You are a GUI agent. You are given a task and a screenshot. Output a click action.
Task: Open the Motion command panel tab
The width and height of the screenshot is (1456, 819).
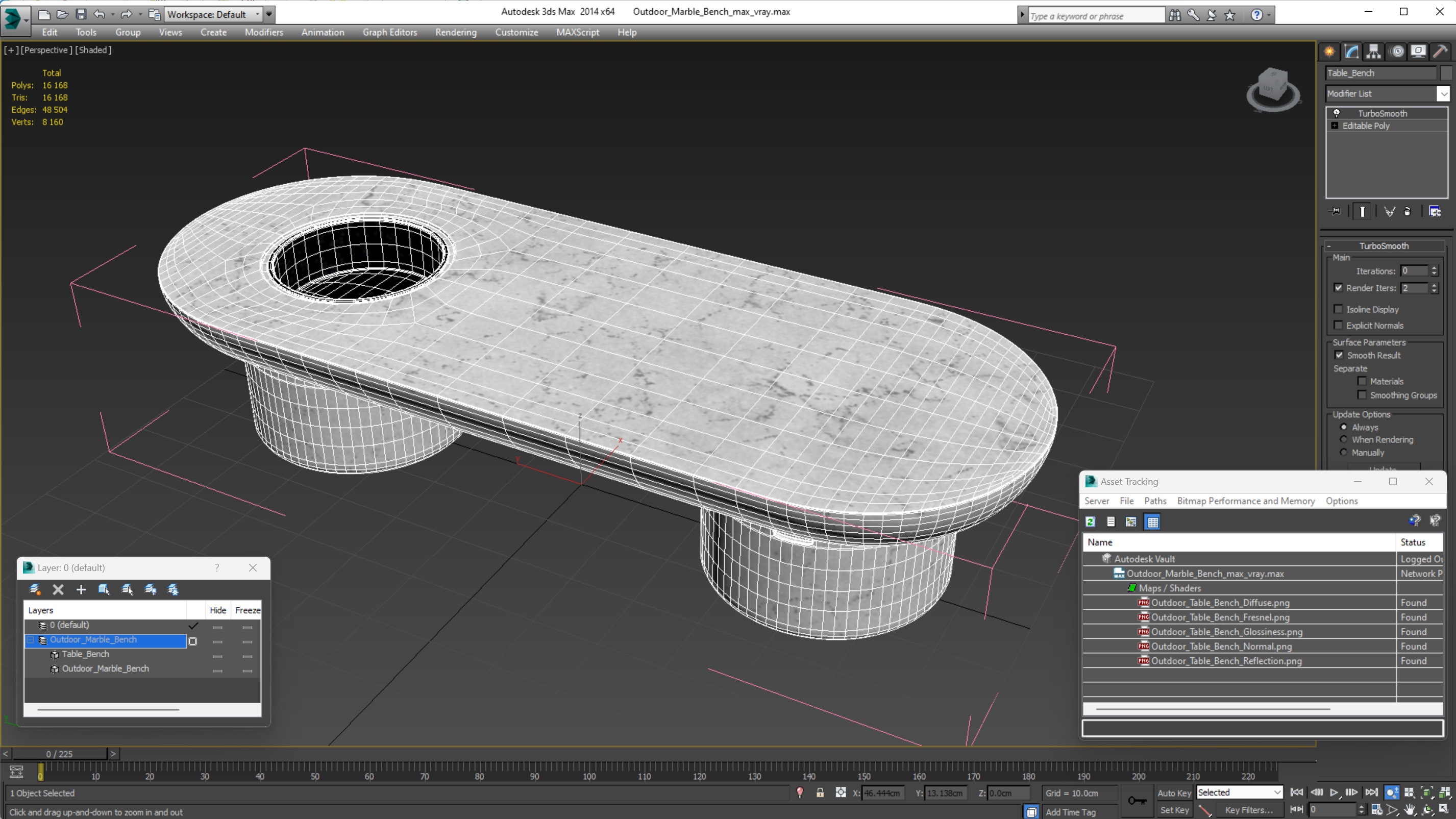pos(1397,52)
